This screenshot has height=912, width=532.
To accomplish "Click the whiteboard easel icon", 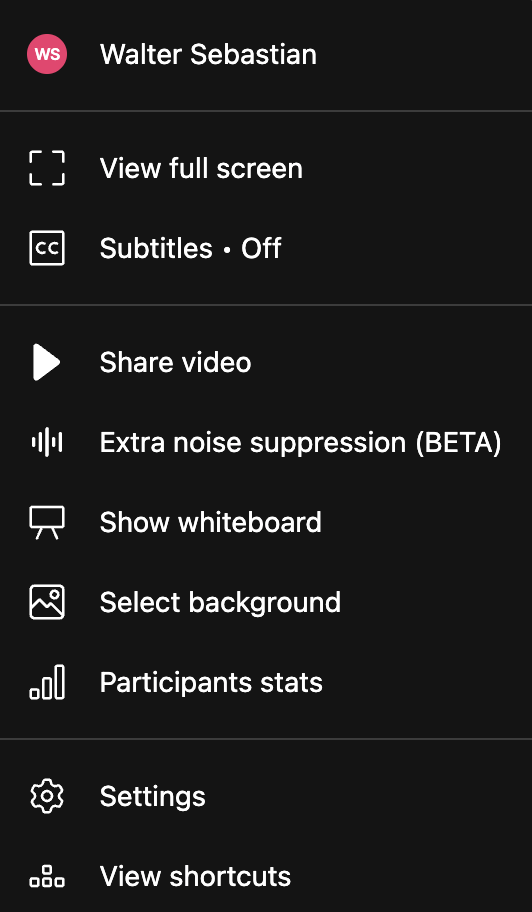I will pos(47,522).
